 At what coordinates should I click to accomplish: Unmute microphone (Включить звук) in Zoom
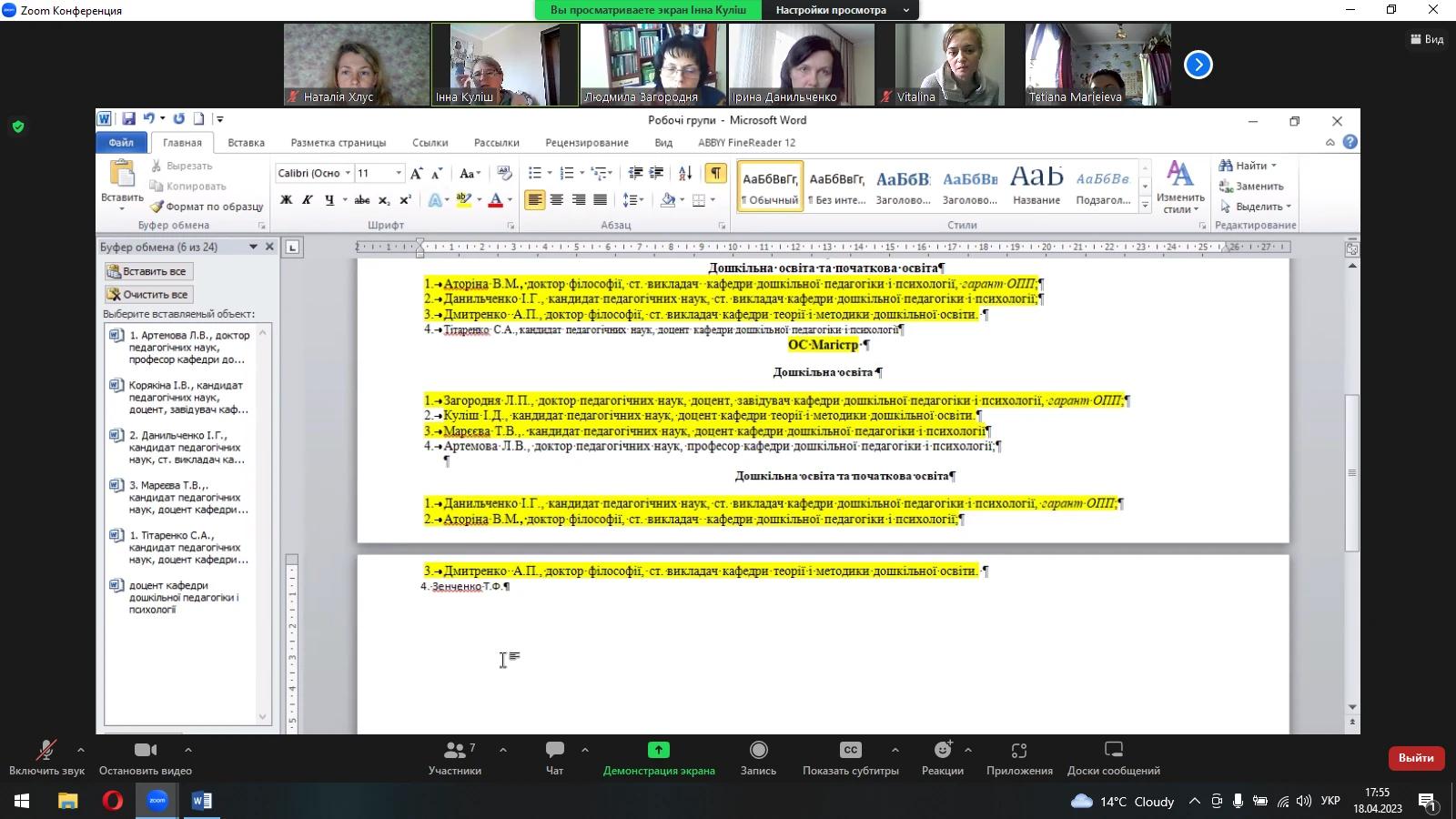[46, 758]
